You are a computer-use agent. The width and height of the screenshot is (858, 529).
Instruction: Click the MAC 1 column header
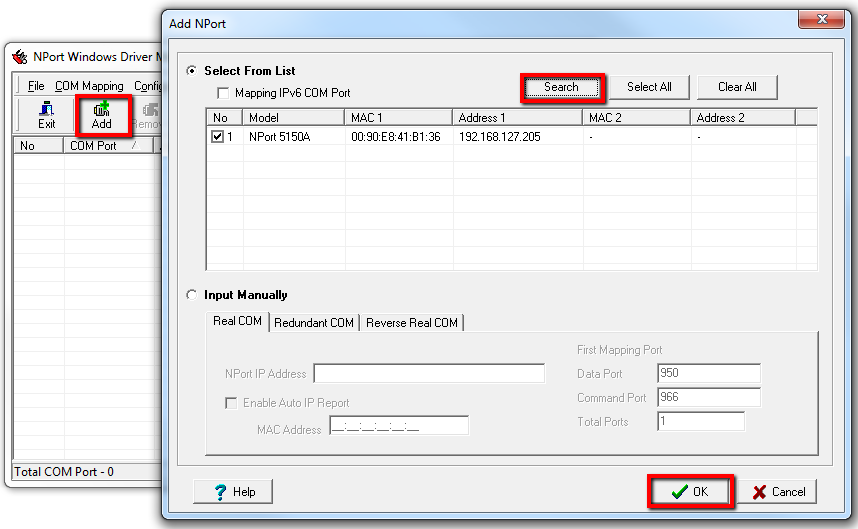click(397, 118)
